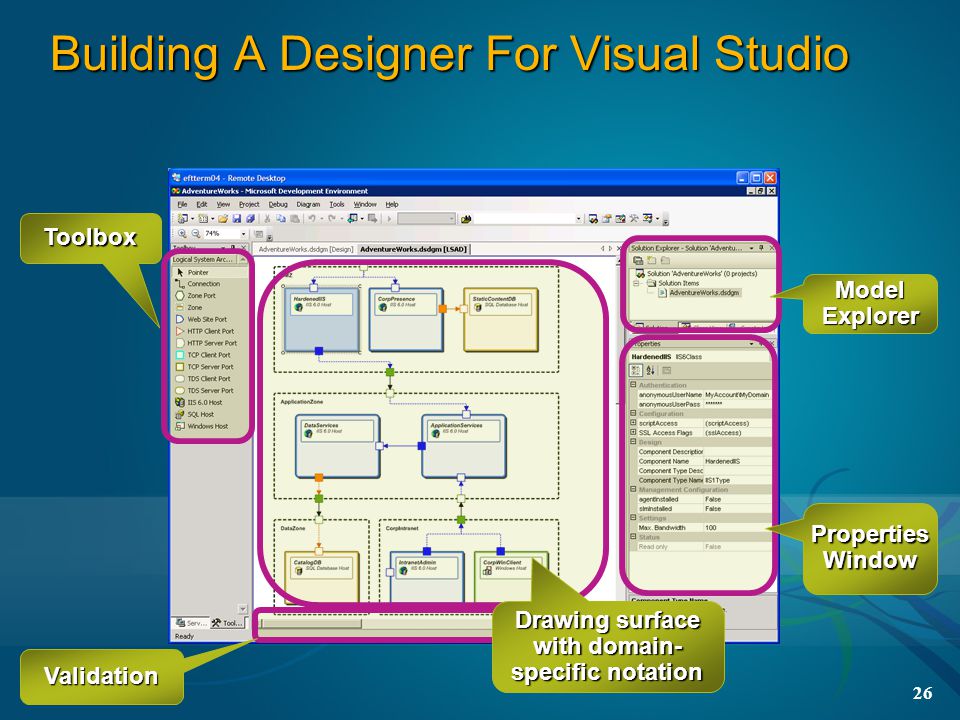This screenshot has width=960, height=720.
Task: Click Categorized view icon in Properties
Action: [636, 370]
